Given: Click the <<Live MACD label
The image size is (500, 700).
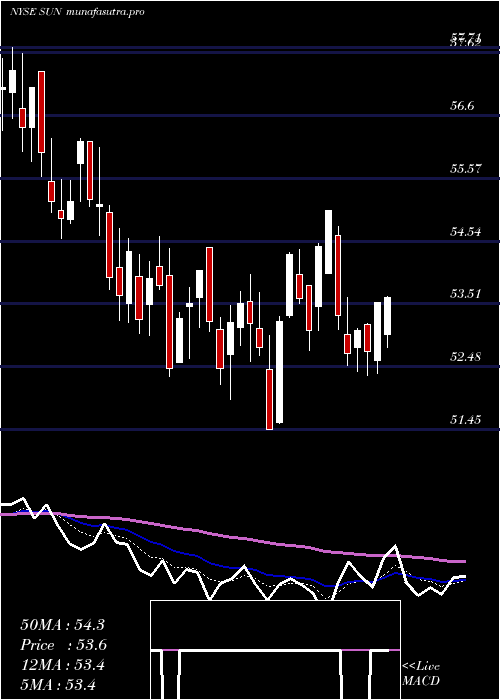Looking at the screenshot, I should tap(421, 674).
